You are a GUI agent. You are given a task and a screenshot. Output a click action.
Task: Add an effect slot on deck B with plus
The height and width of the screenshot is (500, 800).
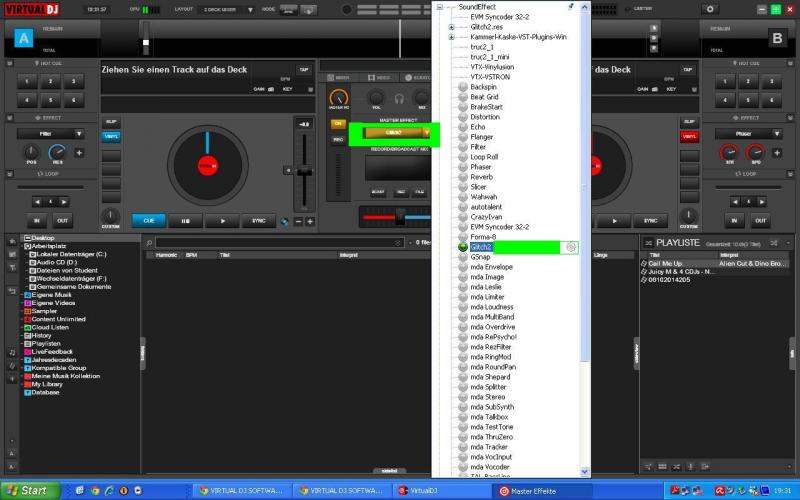(777, 153)
